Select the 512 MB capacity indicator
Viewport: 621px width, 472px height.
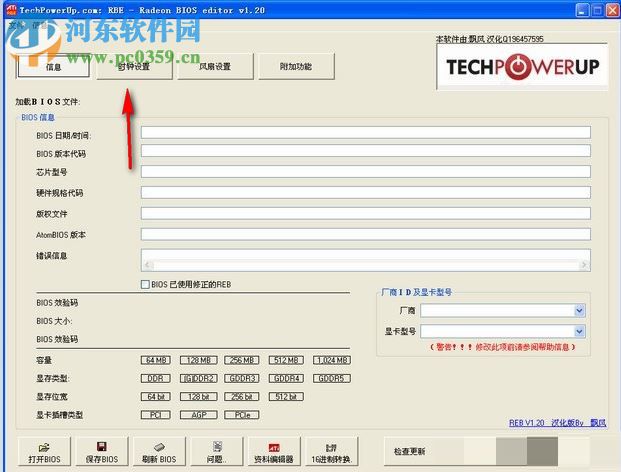coord(286,360)
